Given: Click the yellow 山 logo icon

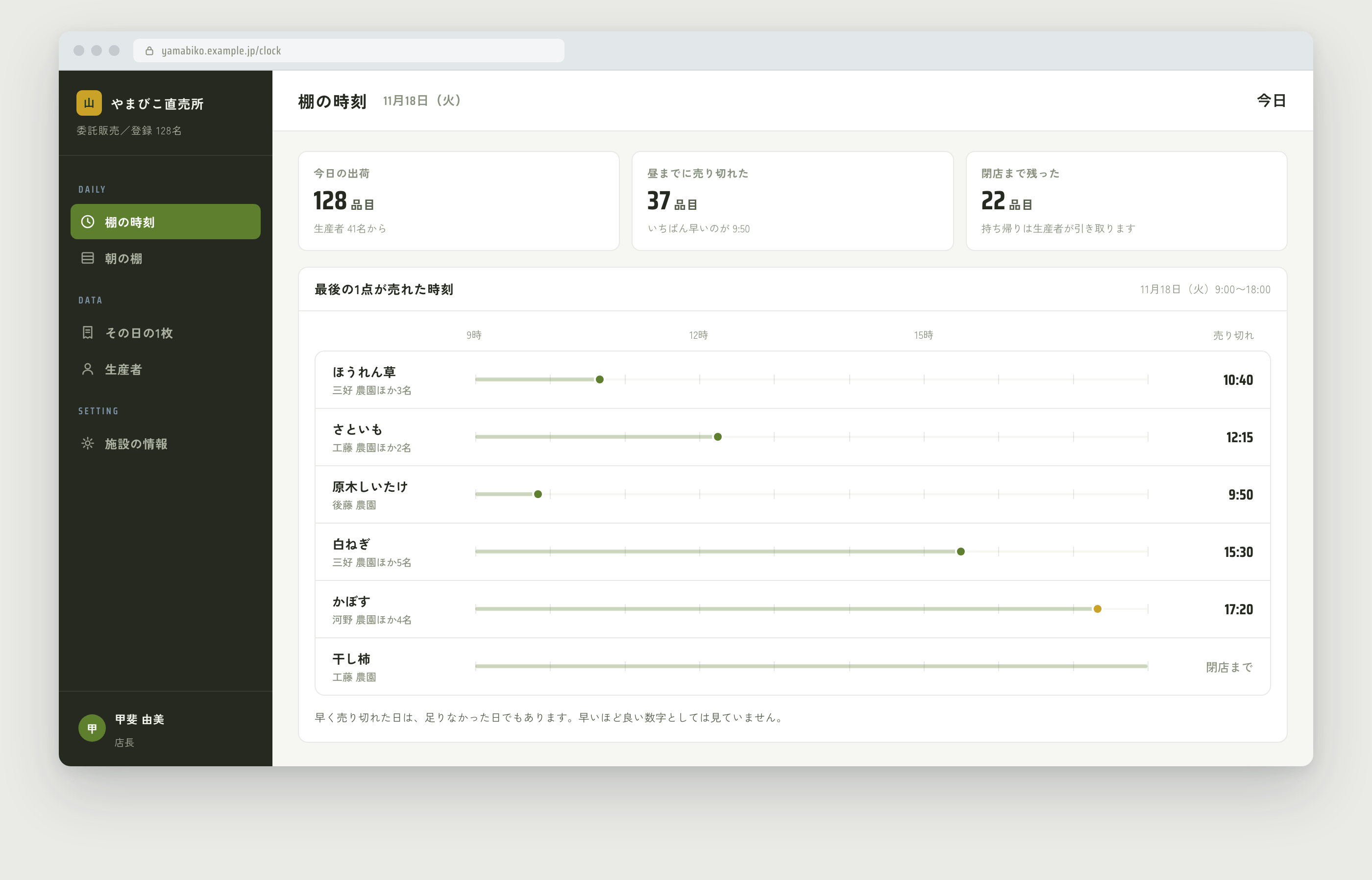Looking at the screenshot, I should [x=89, y=103].
